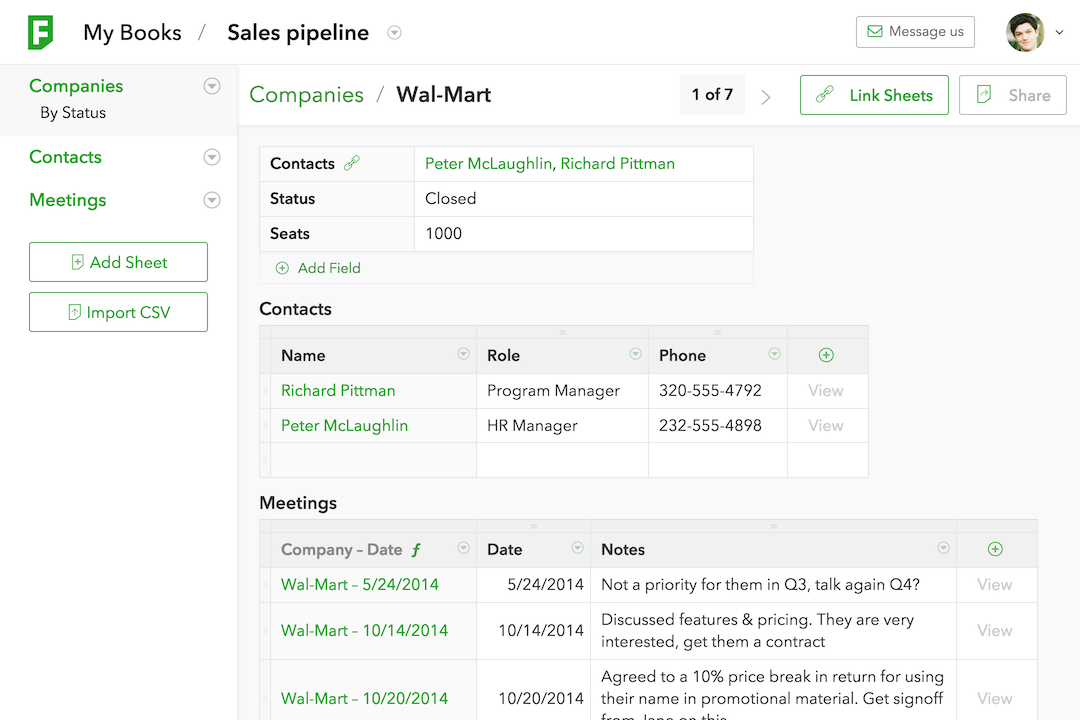
Task: Open Richard Pittman row name link
Action: [x=338, y=391]
